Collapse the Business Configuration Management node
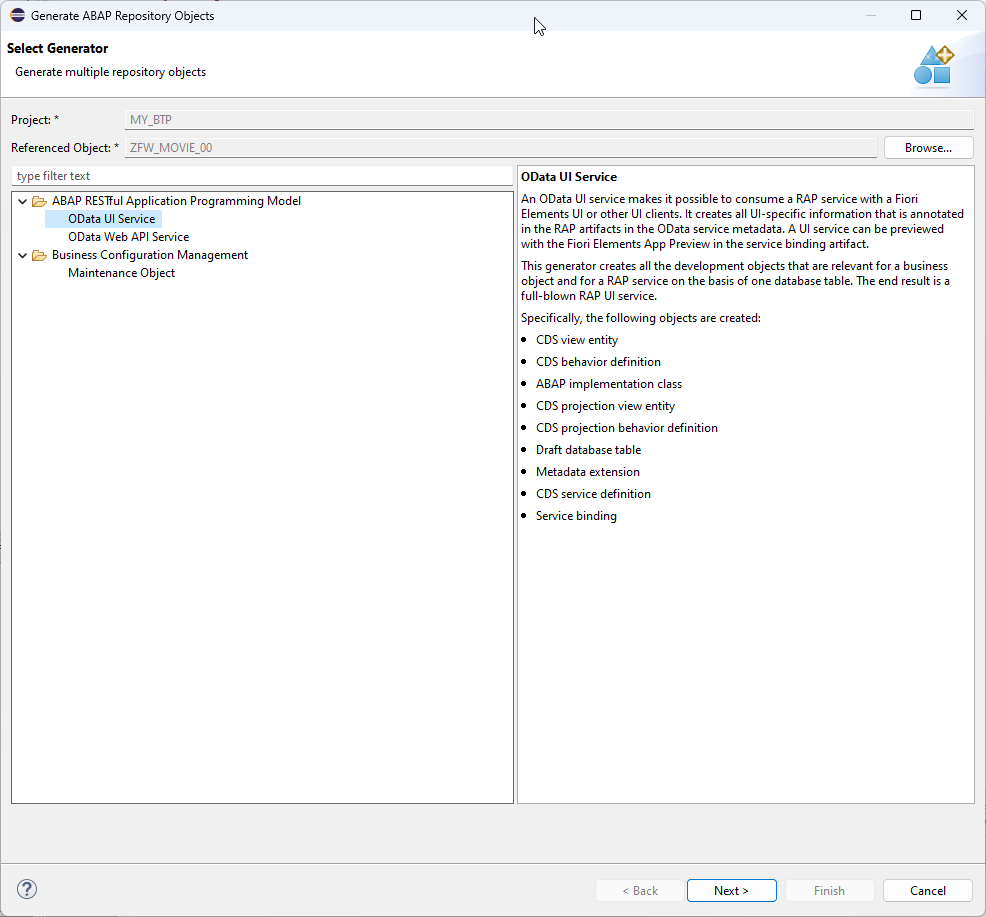Screen dimensions: 986x917 pos(23,255)
